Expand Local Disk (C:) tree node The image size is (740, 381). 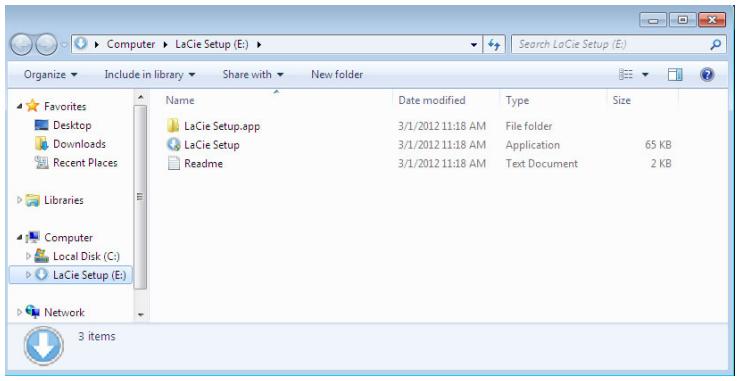tap(28, 256)
